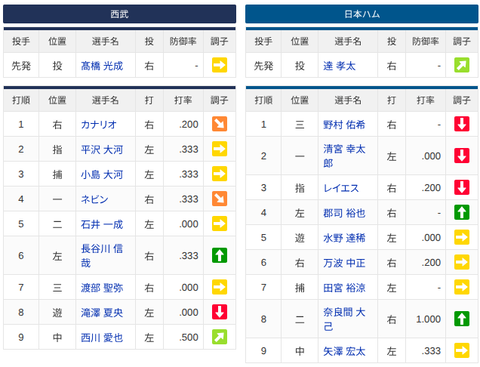Click 万波 中正's yellow condition arrow icon
Image resolution: width=480 pixels, height=367 pixels.
(462, 262)
